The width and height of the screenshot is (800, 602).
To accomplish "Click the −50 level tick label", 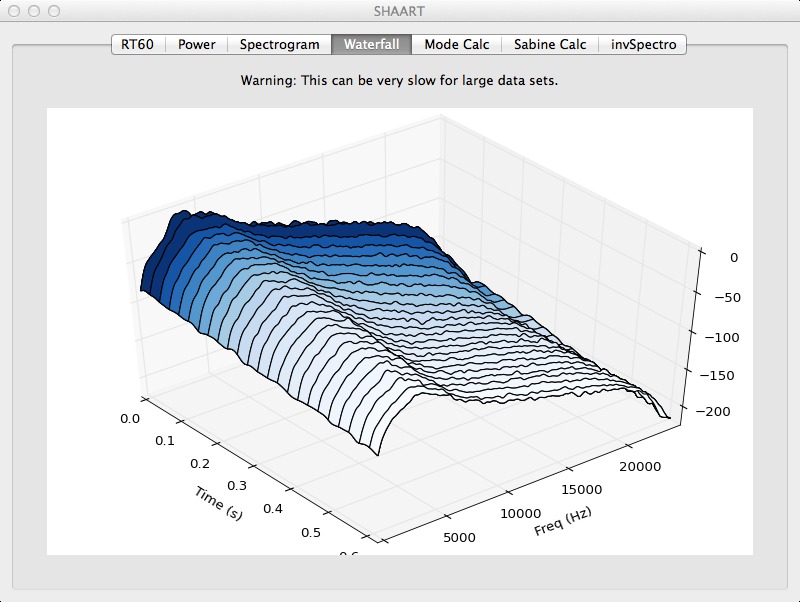I will [x=728, y=297].
